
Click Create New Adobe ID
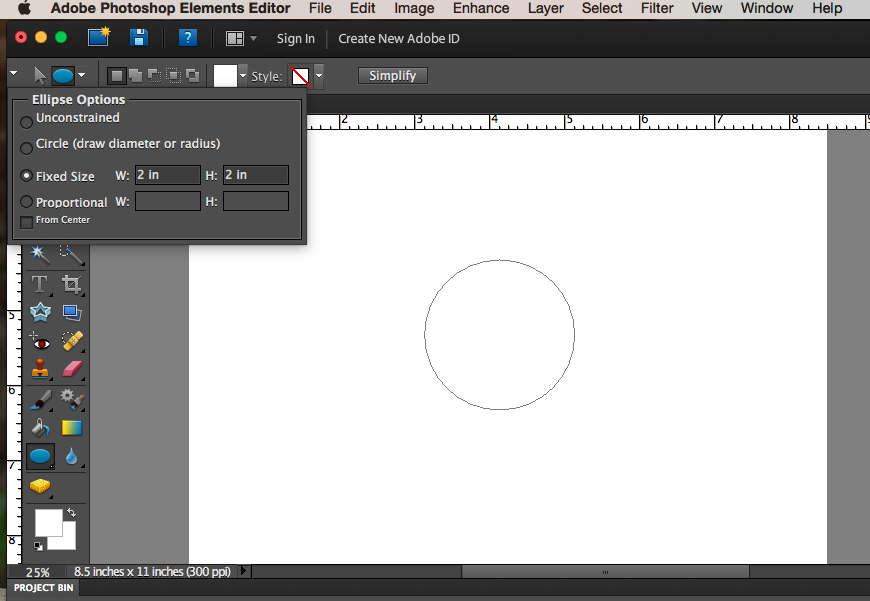point(398,38)
